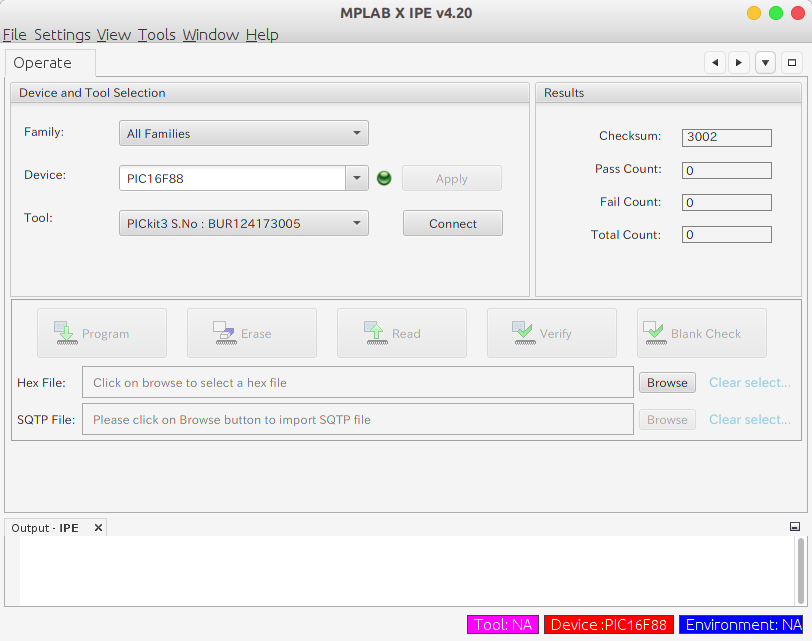Open the Family dropdown
This screenshot has height=641, width=812.
244,134
